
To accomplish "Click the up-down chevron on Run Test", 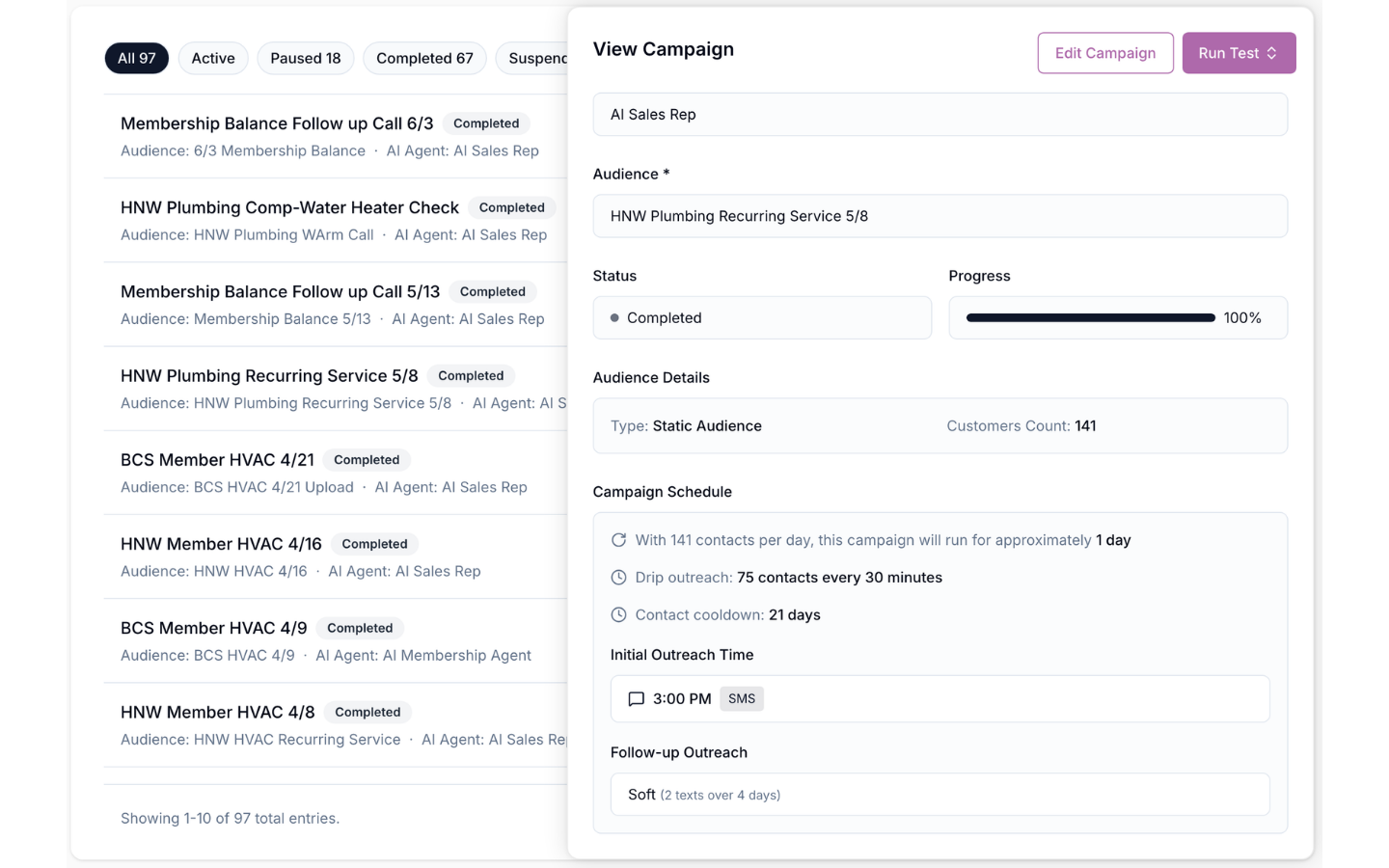I will pos(1271,53).
